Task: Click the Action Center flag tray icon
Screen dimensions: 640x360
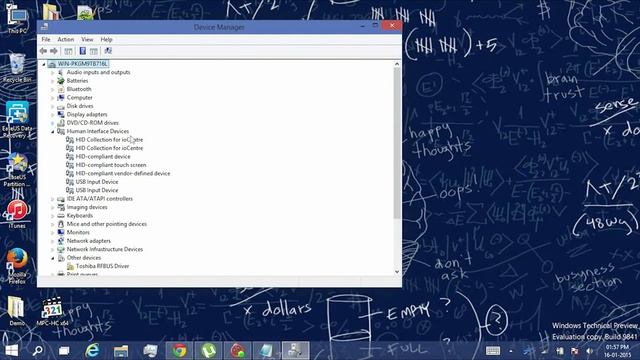Action: tap(575, 351)
